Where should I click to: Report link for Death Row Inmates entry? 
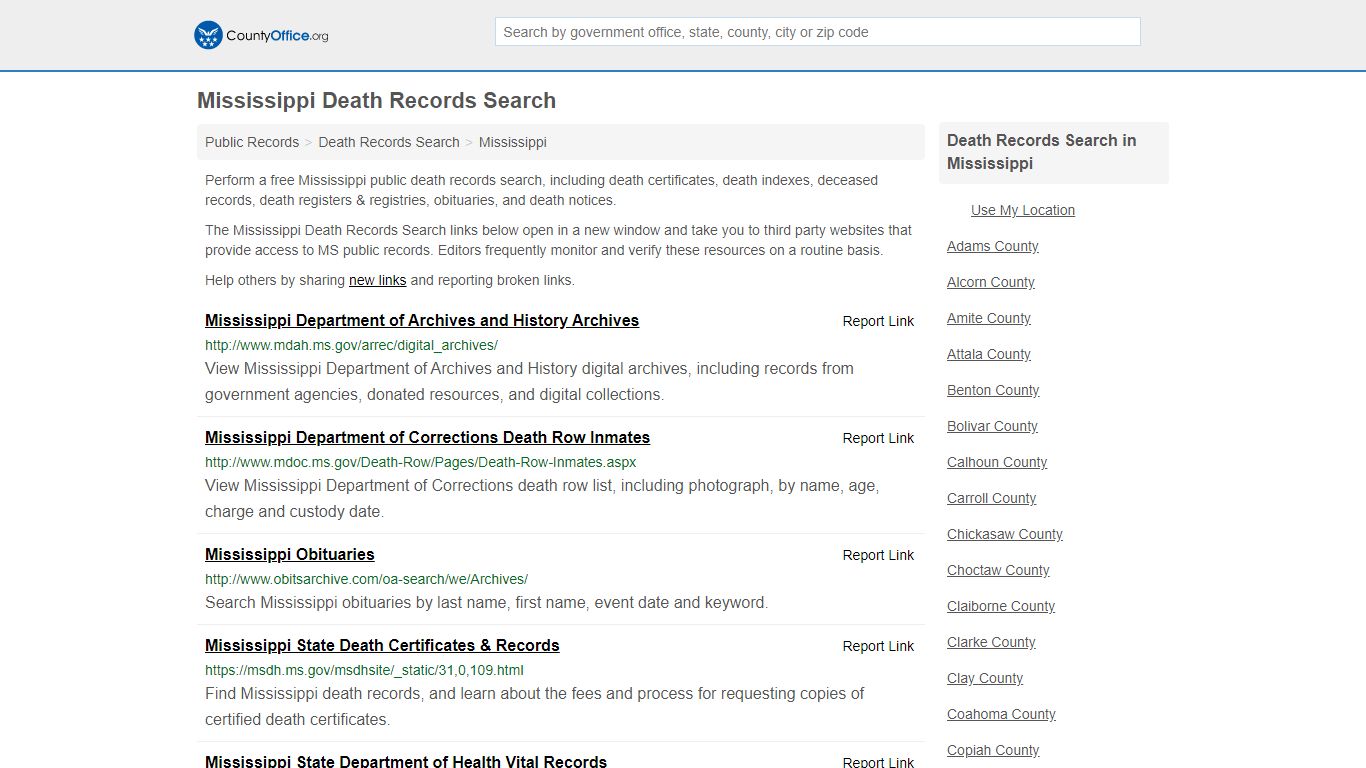pos(878,438)
